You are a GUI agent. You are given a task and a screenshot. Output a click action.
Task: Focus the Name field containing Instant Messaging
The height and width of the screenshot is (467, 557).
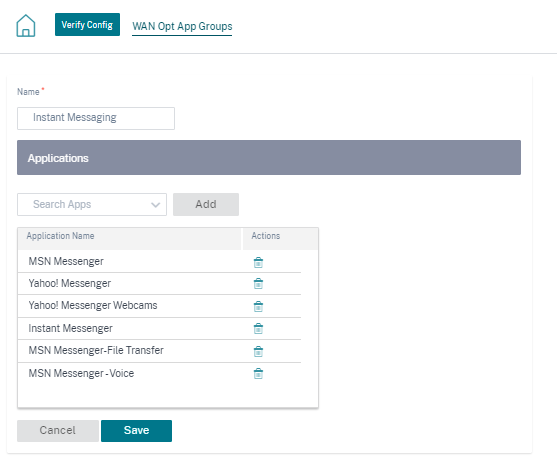tap(96, 118)
